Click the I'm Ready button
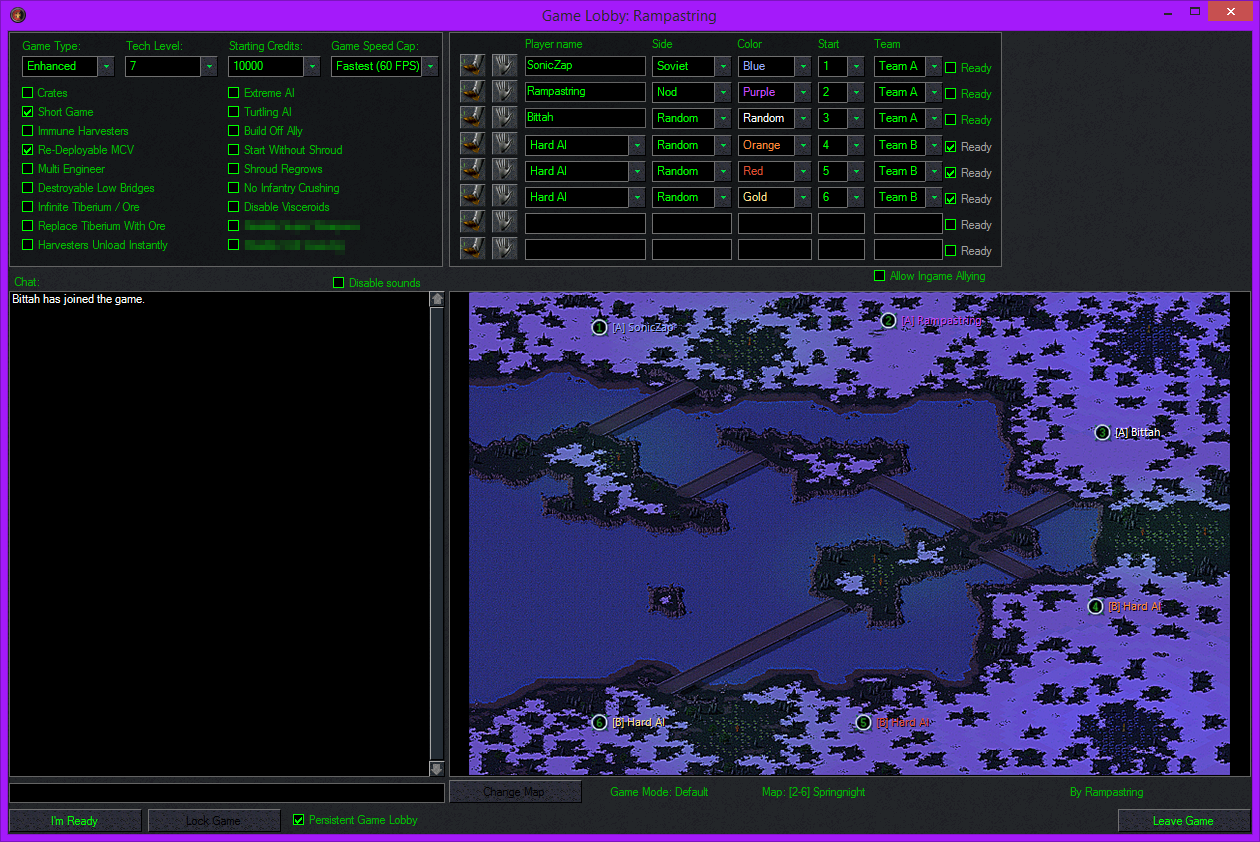This screenshot has height=842, width=1260. point(75,821)
